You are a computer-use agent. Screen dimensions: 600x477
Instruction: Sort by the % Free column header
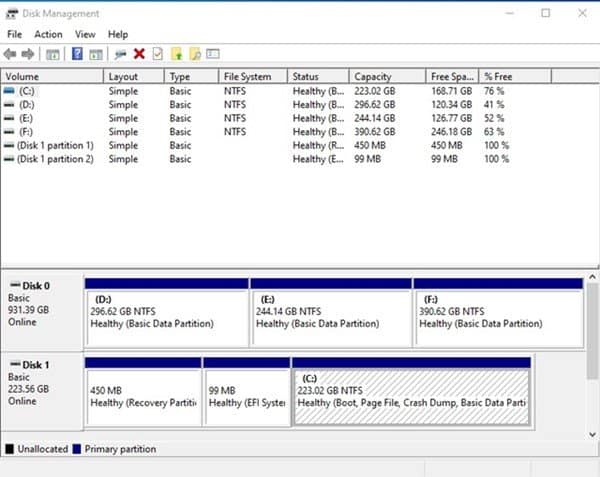click(x=515, y=77)
